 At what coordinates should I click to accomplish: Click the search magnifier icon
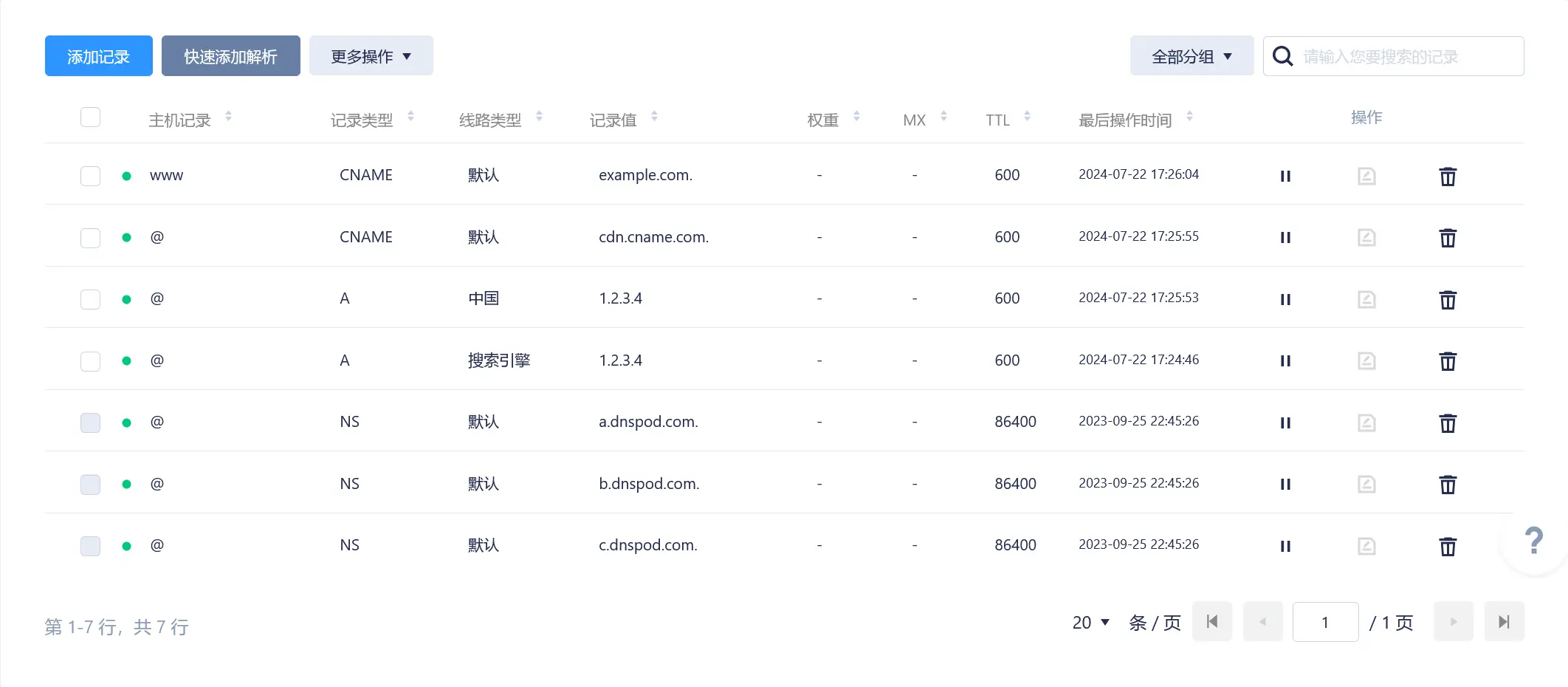click(1283, 56)
